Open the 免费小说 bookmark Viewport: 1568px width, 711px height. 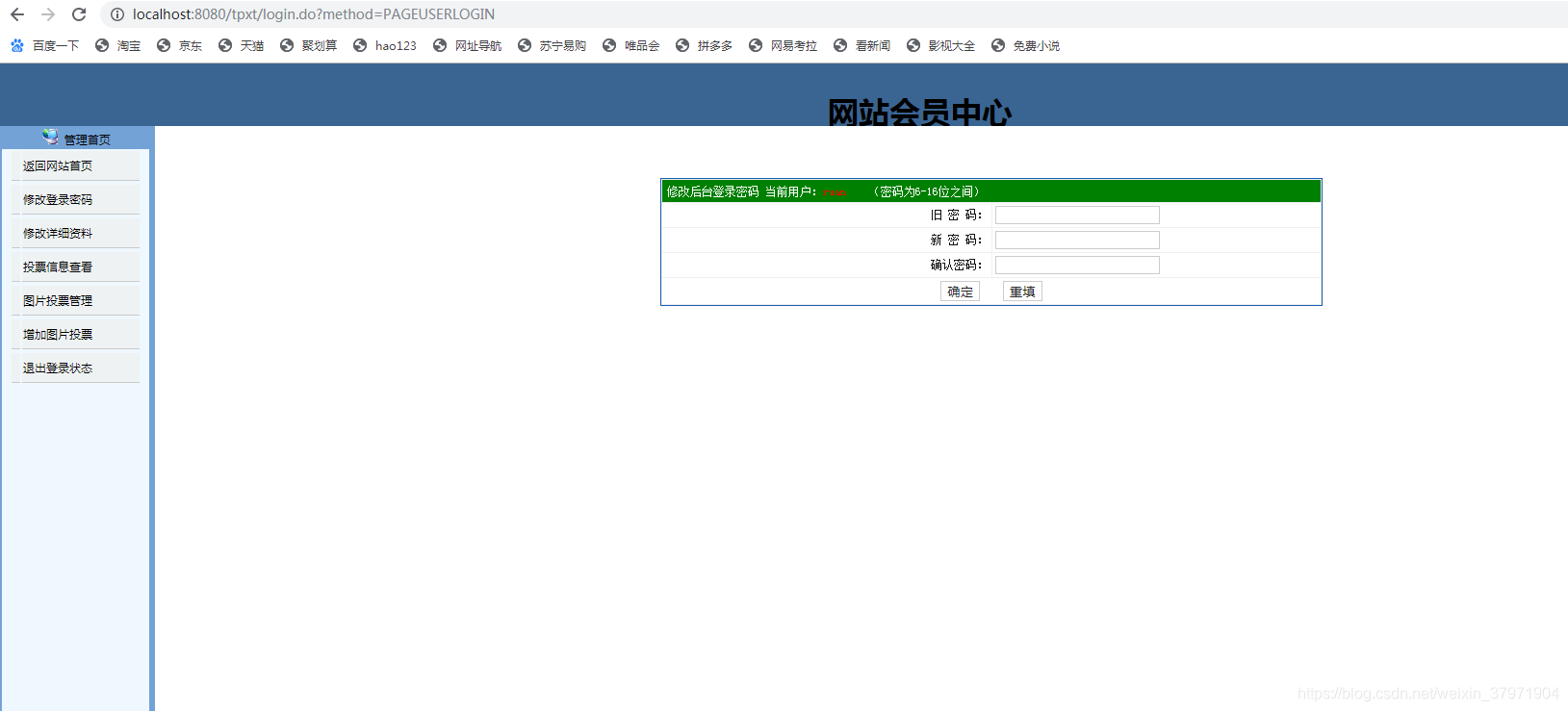pyautogui.click(x=1026, y=45)
